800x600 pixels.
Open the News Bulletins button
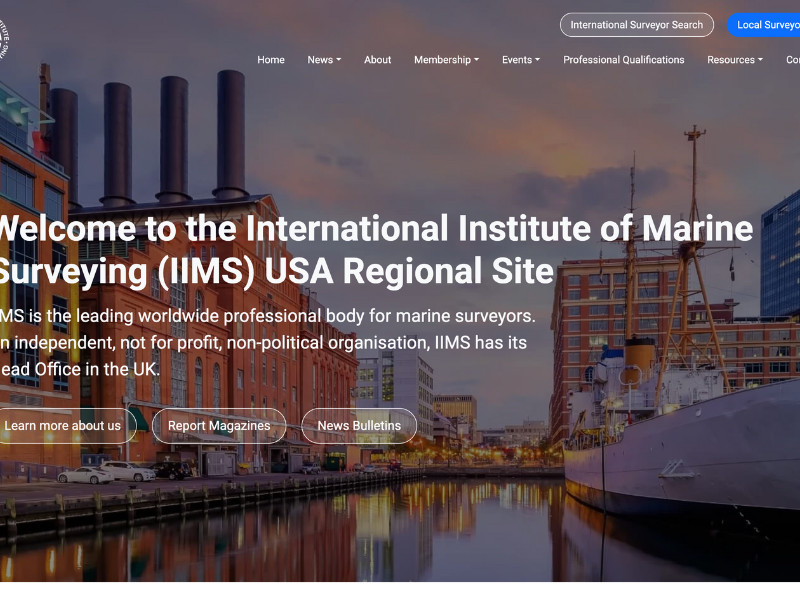pyautogui.click(x=359, y=426)
